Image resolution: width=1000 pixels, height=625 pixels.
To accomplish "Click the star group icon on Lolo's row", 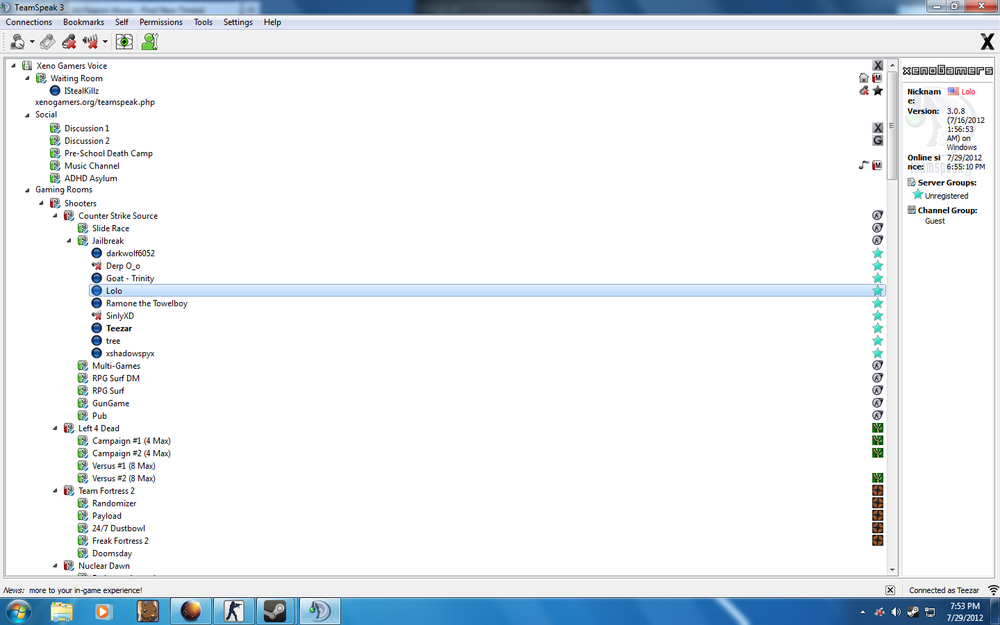I will pos(878,291).
